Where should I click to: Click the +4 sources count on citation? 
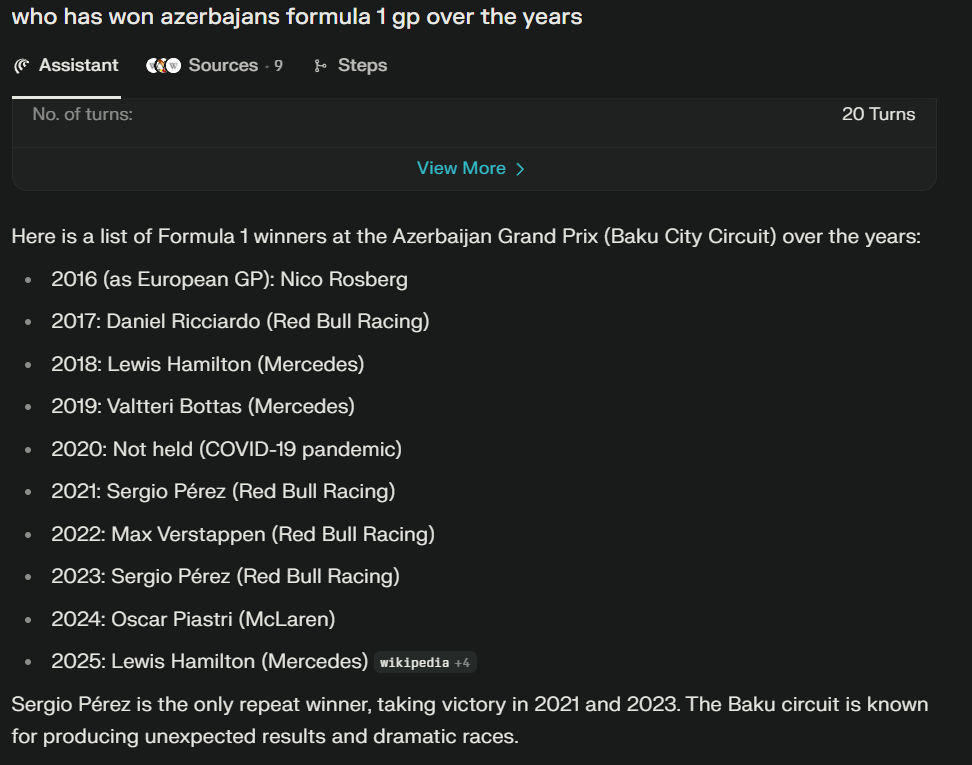462,663
